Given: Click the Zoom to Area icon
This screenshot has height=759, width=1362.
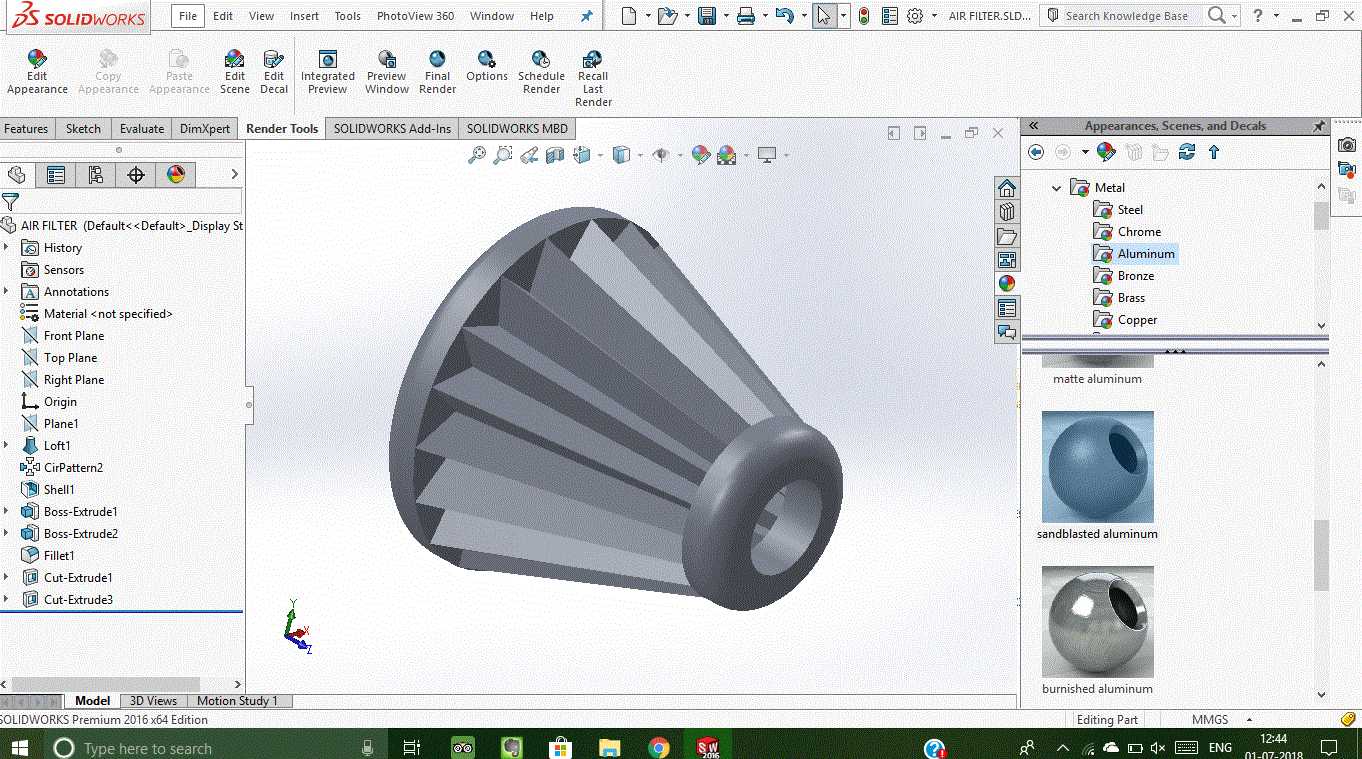Looking at the screenshot, I should pos(503,155).
